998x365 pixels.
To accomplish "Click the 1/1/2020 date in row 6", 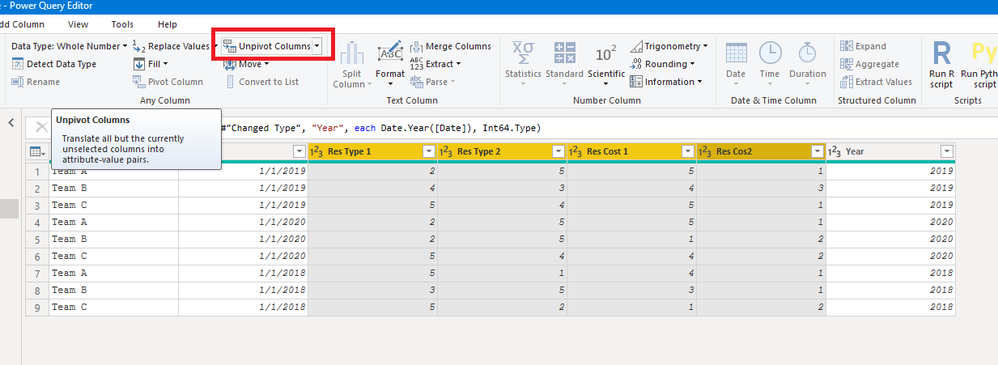I will click(x=243, y=256).
